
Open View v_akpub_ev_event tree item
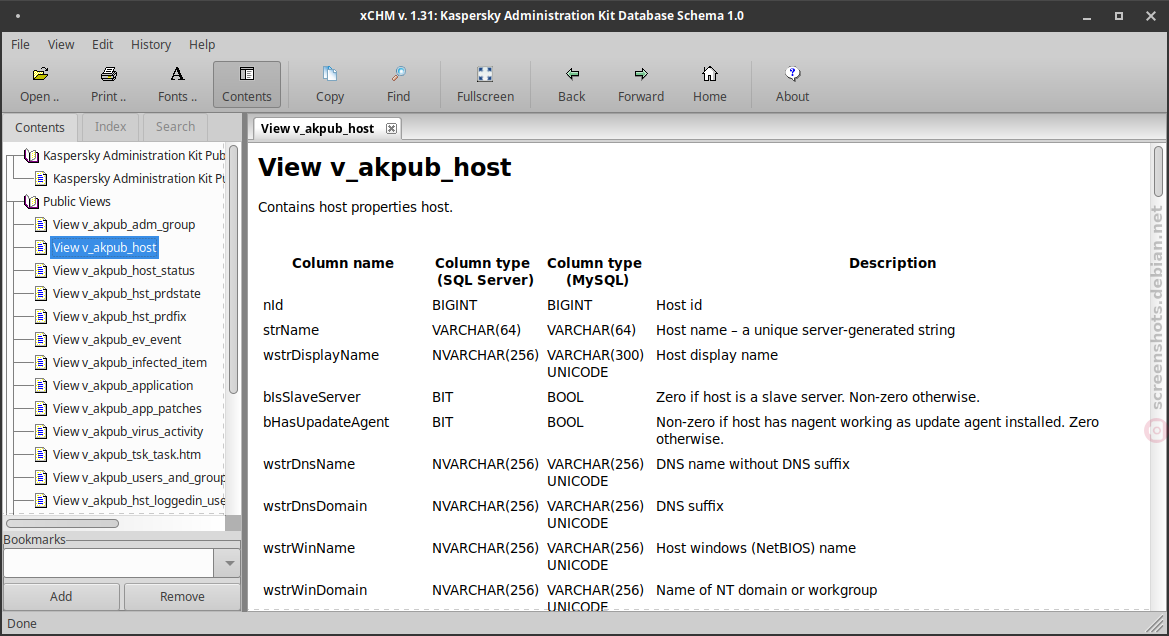117,340
